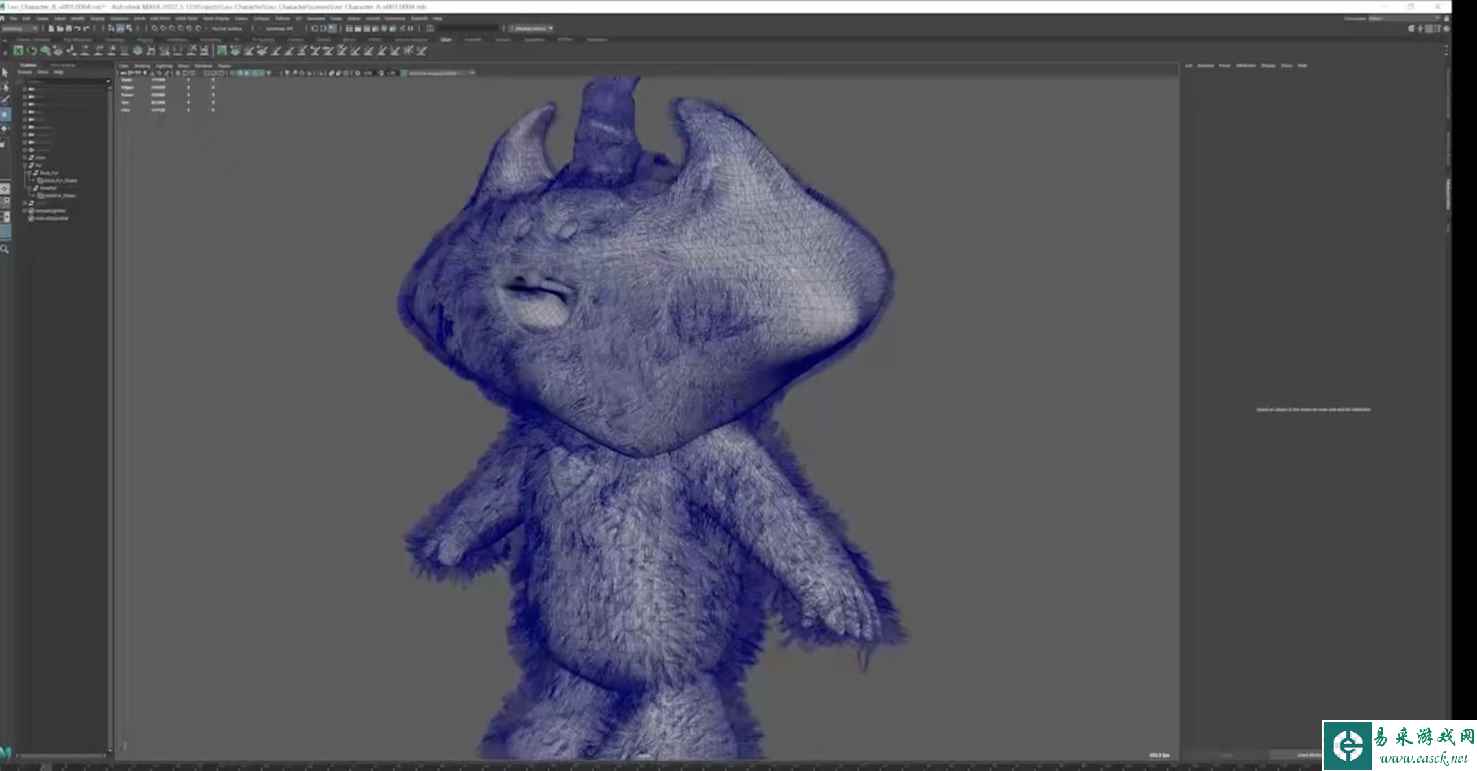The width and height of the screenshot is (1477, 771).
Task: Open the Attributes menu in Attribute Editor
Action: [x=1245, y=66]
